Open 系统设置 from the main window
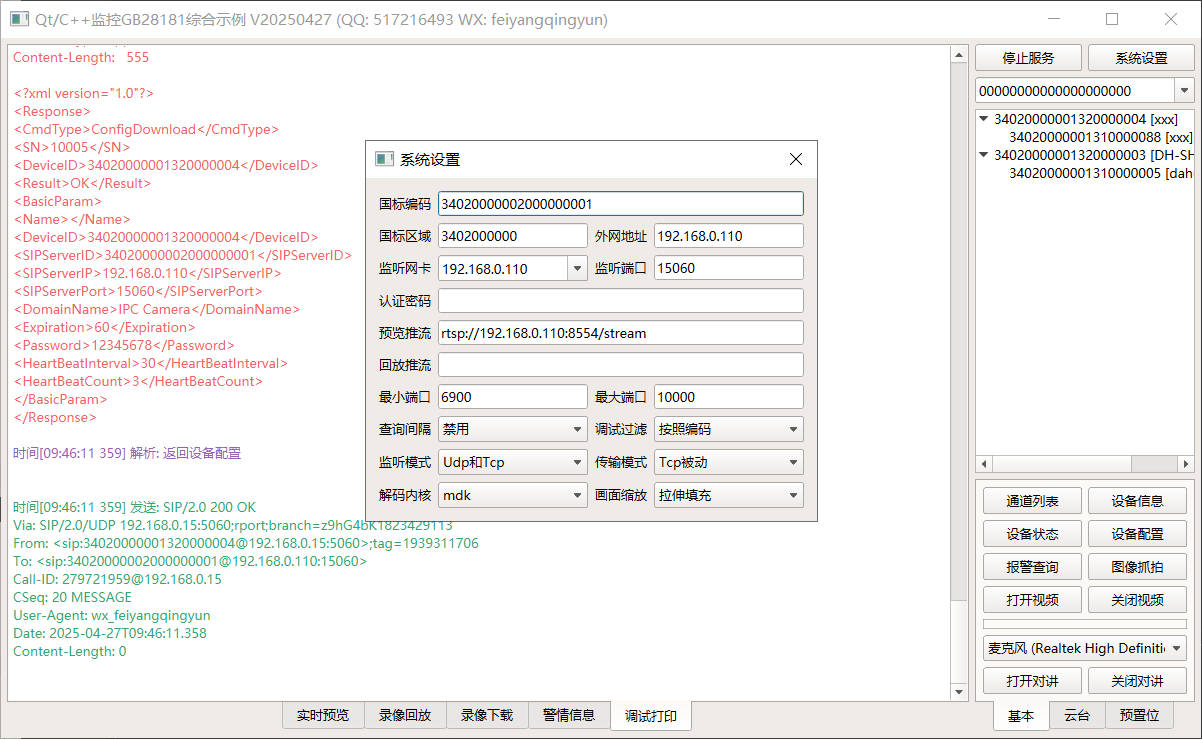Image resolution: width=1202 pixels, height=739 pixels. pyautogui.click(x=1141, y=58)
